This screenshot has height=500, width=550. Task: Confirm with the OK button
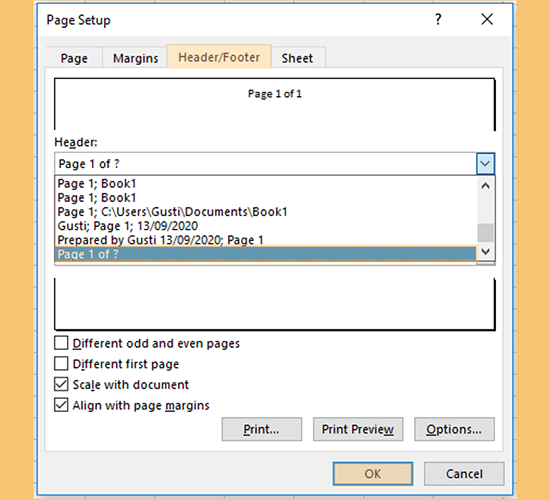[373, 474]
